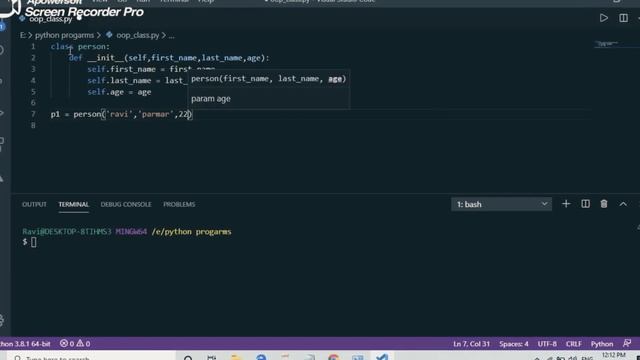Click line number 8 in the gutter

tap(33, 125)
